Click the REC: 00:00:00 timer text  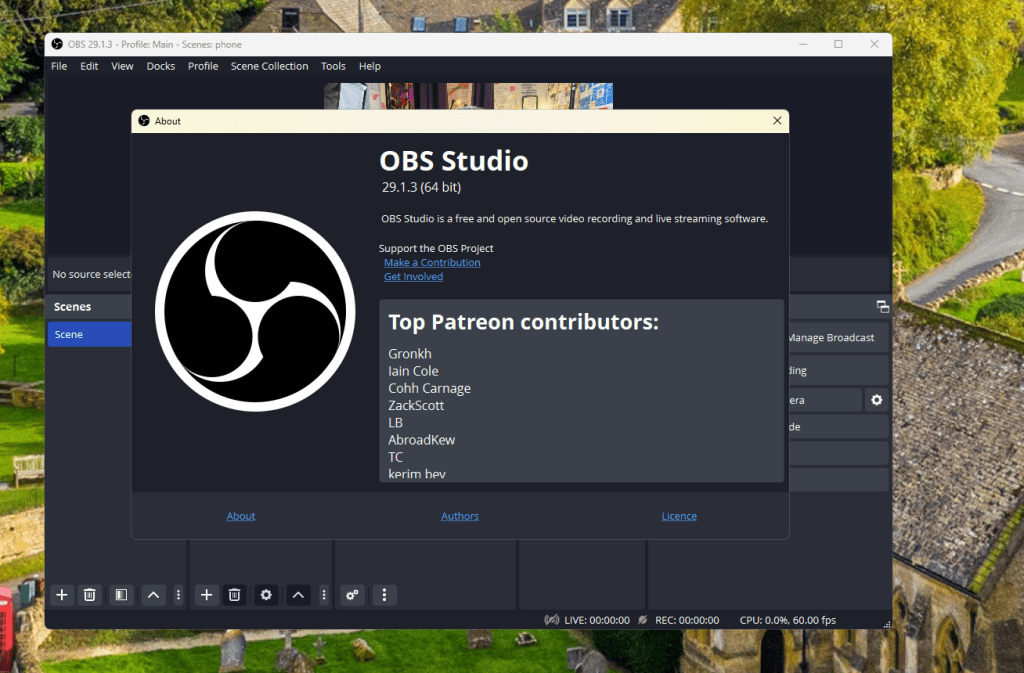pos(687,619)
